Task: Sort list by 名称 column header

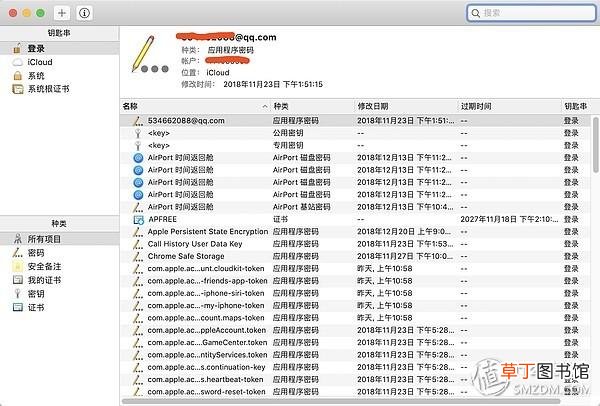Action: (195, 106)
